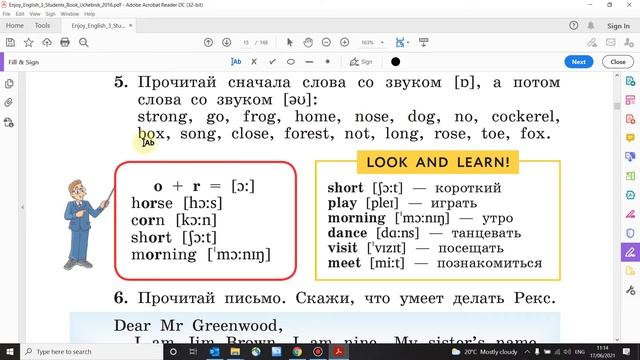640x360 pixels.
Task: Switch to the Home tab
Action: [15, 26]
